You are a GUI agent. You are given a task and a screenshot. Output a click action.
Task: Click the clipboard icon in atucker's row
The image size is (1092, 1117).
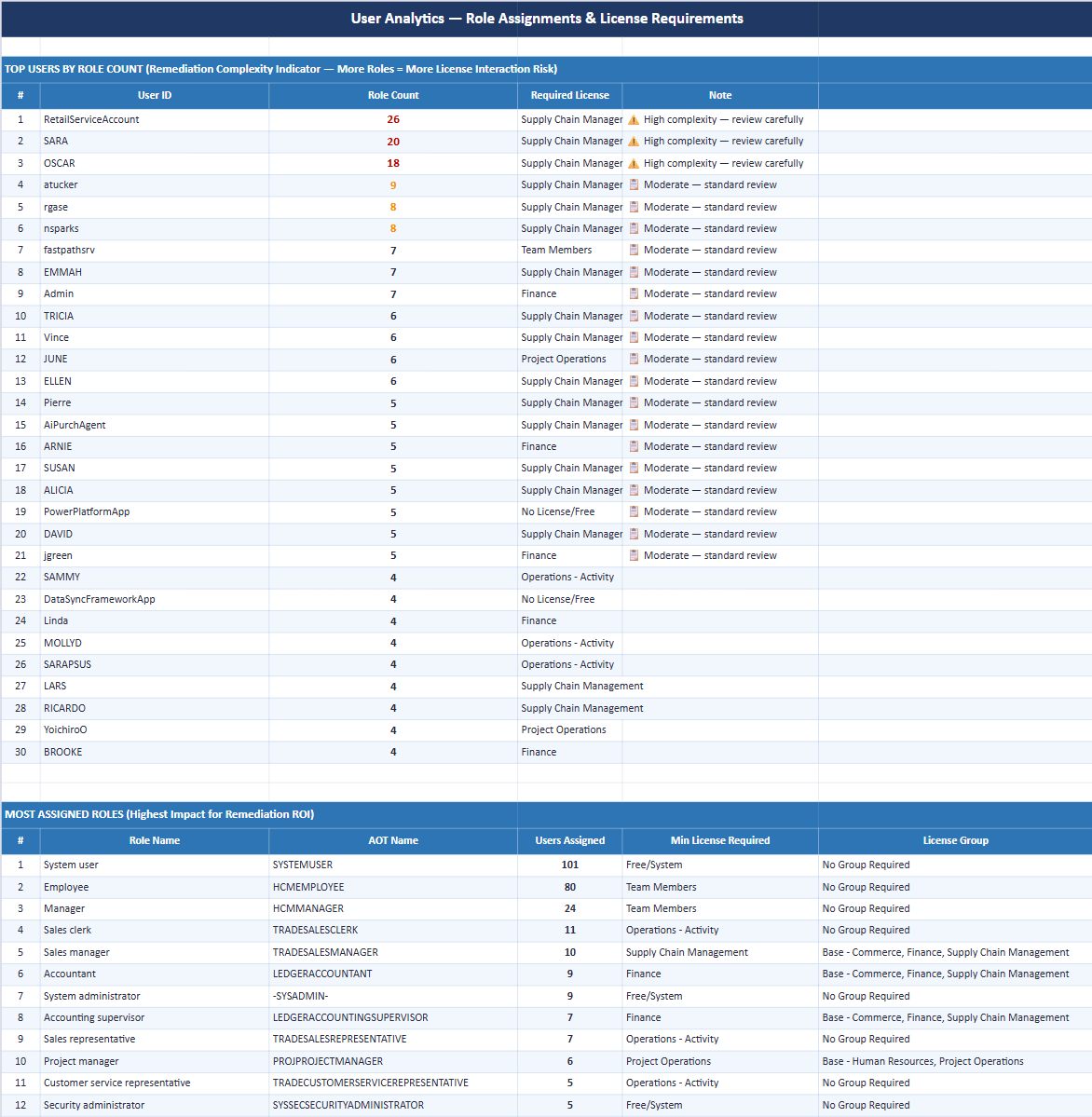pyautogui.click(x=634, y=185)
